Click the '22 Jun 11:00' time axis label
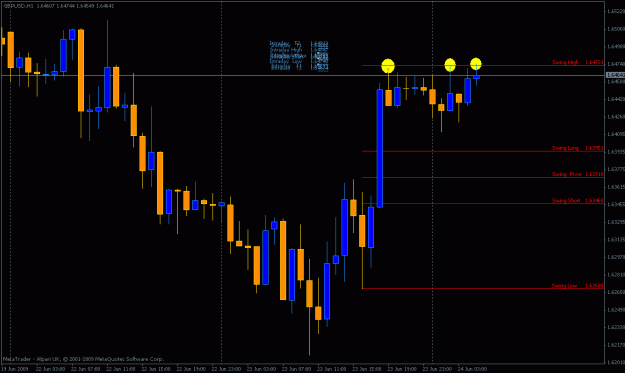 (x=120, y=369)
